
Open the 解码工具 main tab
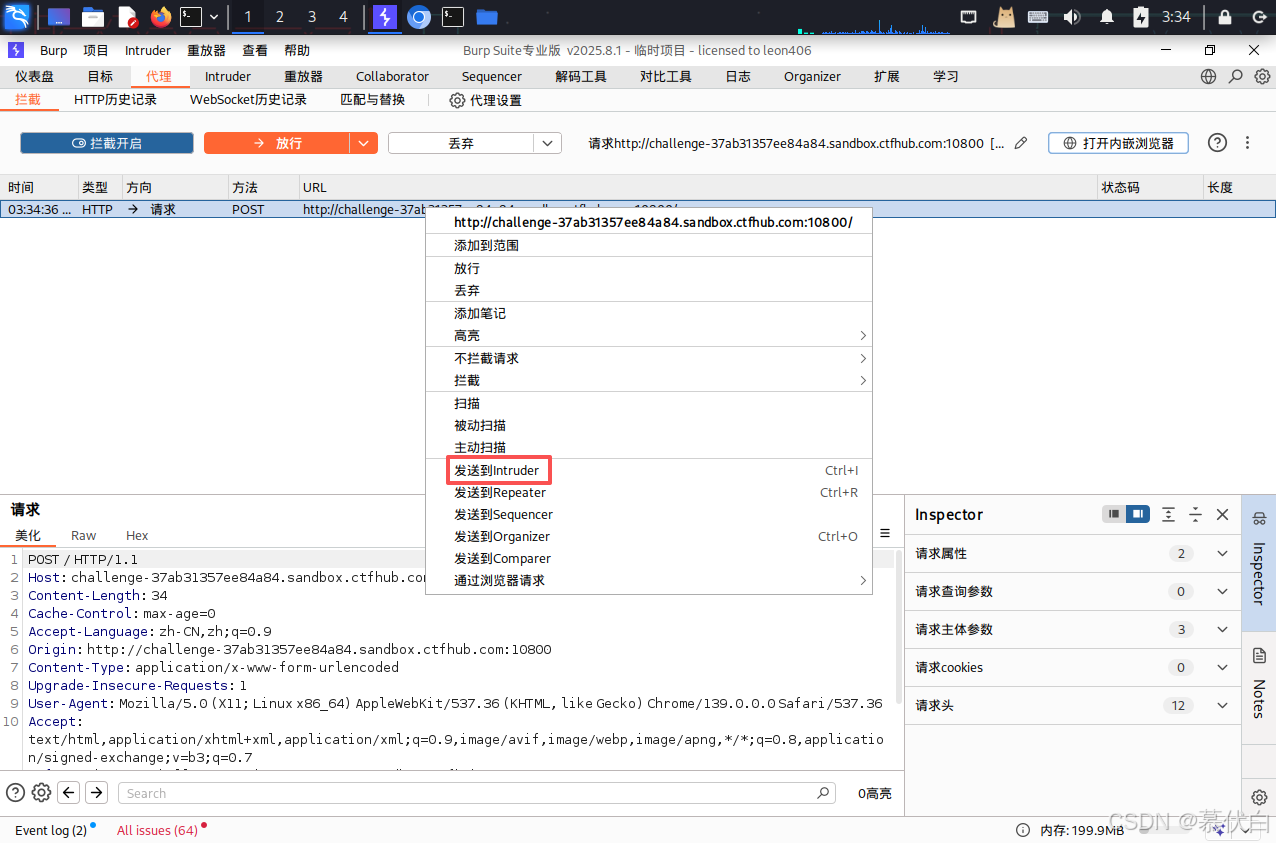(x=581, y=76)
